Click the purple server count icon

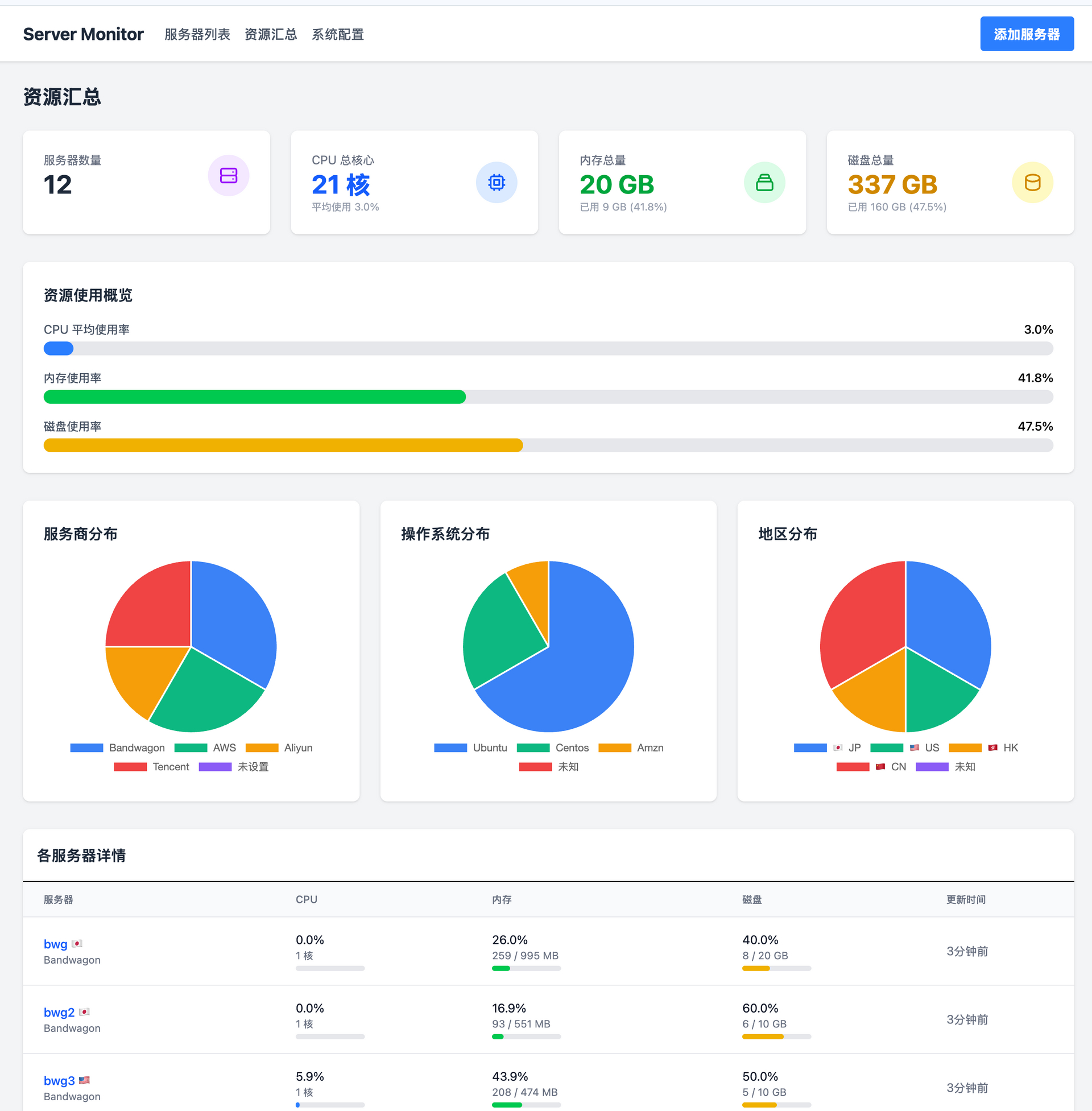pyautogui.click(x=228, y=176)
